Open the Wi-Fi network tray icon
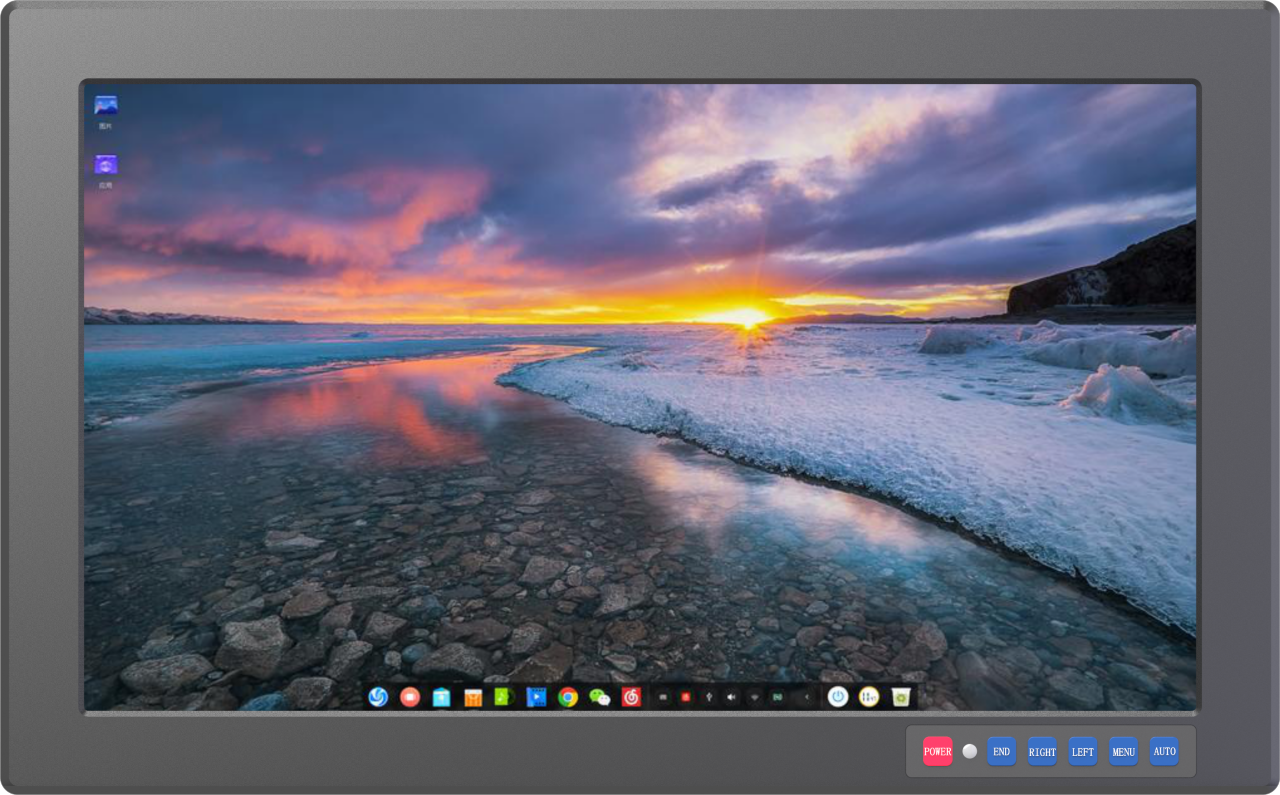 click(754, 697)
